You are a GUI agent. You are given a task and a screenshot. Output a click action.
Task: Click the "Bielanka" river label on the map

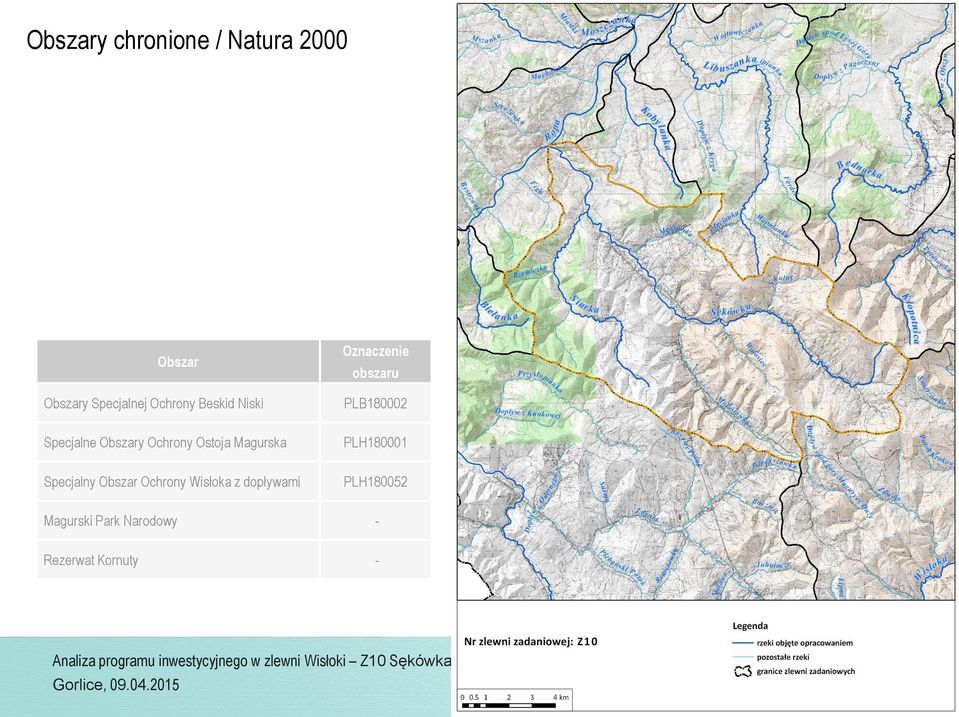point(499,311)
